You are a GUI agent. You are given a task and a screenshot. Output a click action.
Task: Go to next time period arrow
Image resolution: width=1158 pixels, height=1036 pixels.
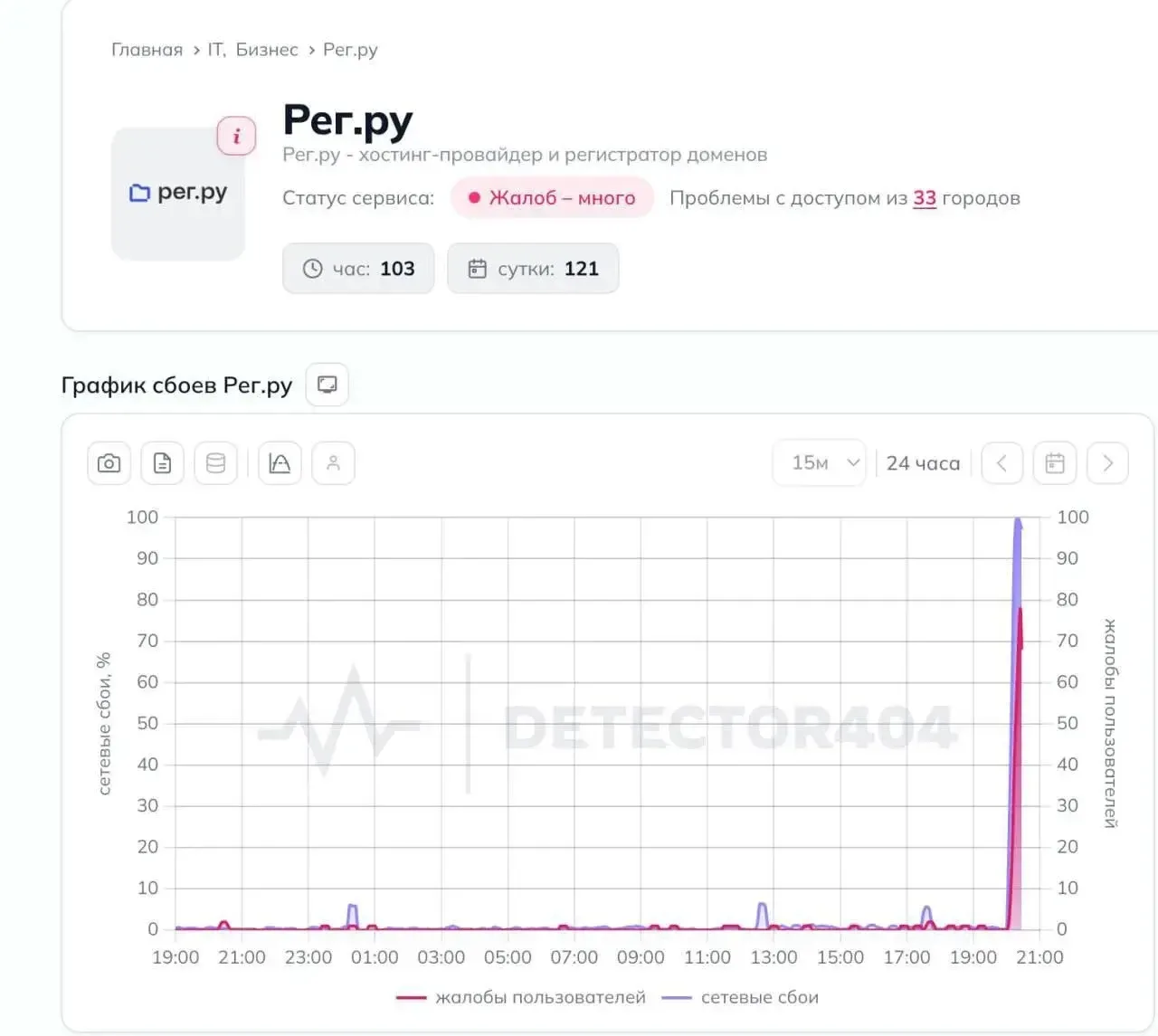tap(1107, 463)
